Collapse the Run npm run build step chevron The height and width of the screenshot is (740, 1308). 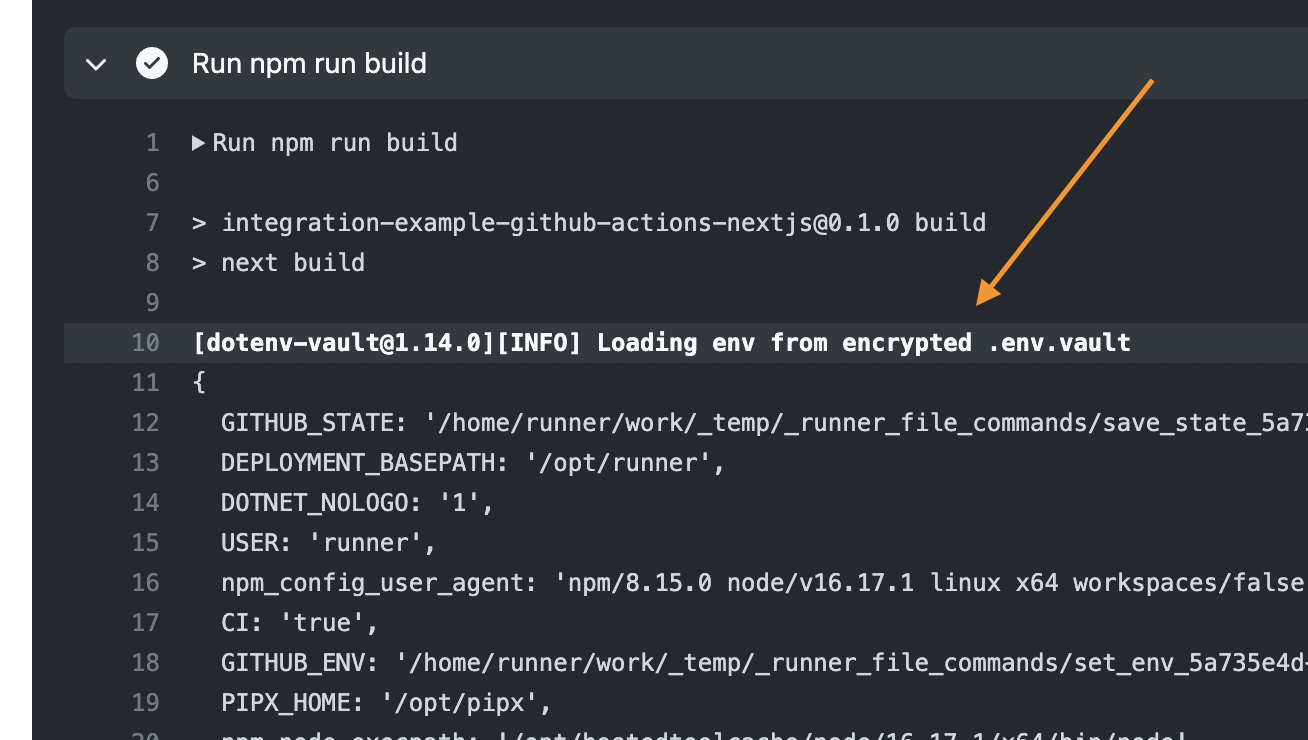(96, 64)
